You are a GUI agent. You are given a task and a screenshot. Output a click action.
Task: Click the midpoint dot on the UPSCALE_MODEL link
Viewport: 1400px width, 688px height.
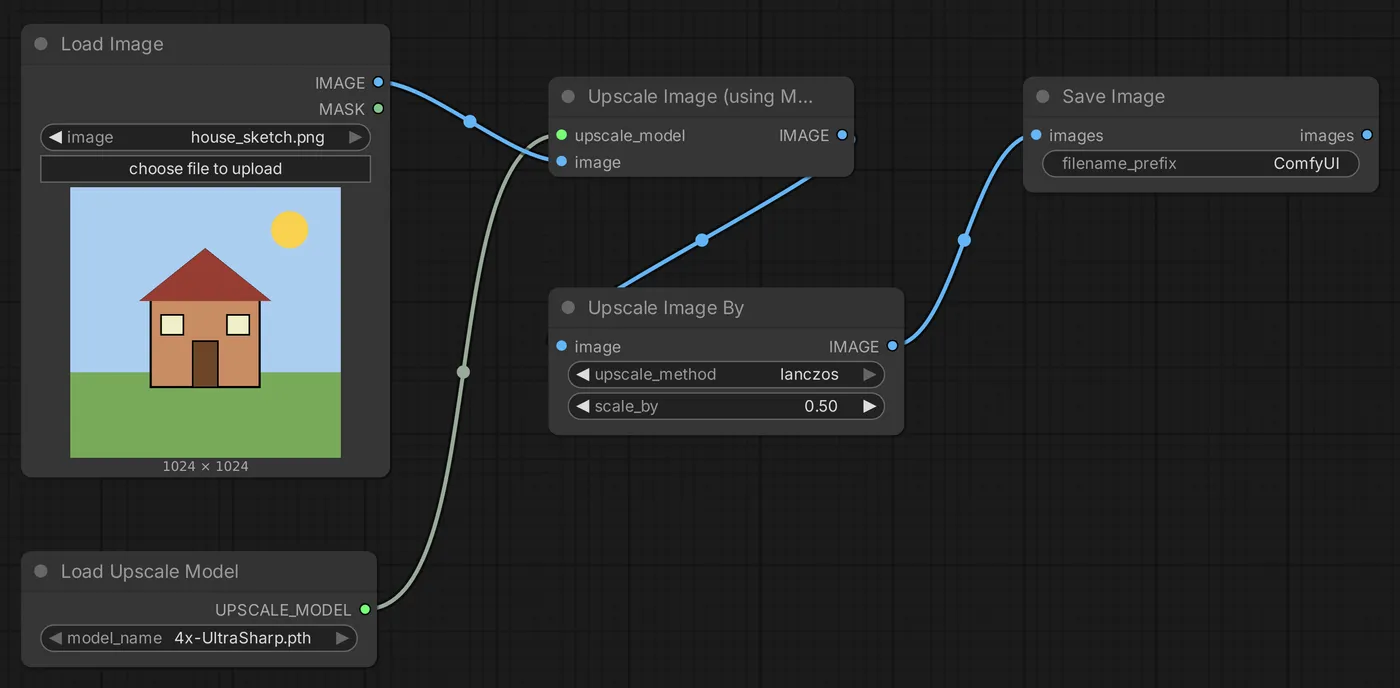click(x=463, y=372)
